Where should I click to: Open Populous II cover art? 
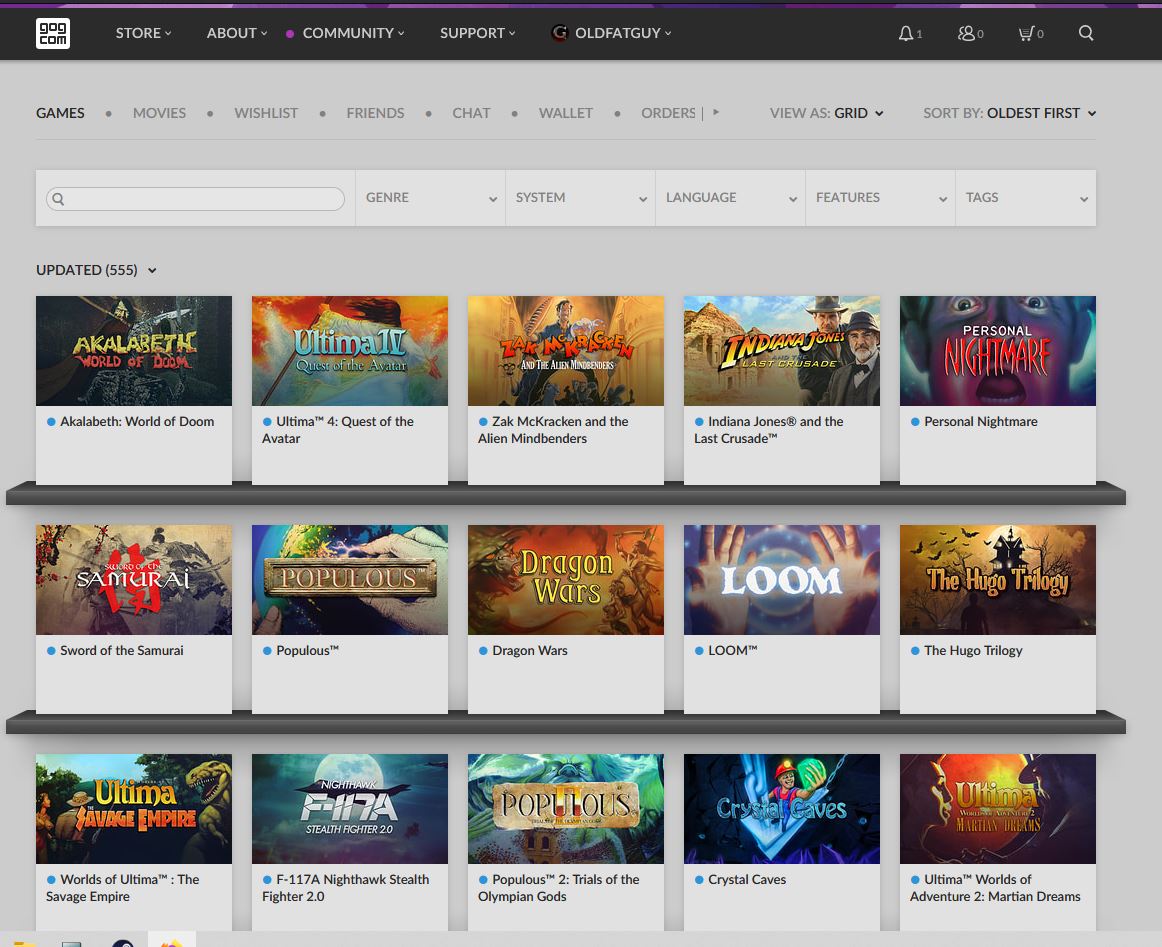pyautogui.click(x=565, y=809)
